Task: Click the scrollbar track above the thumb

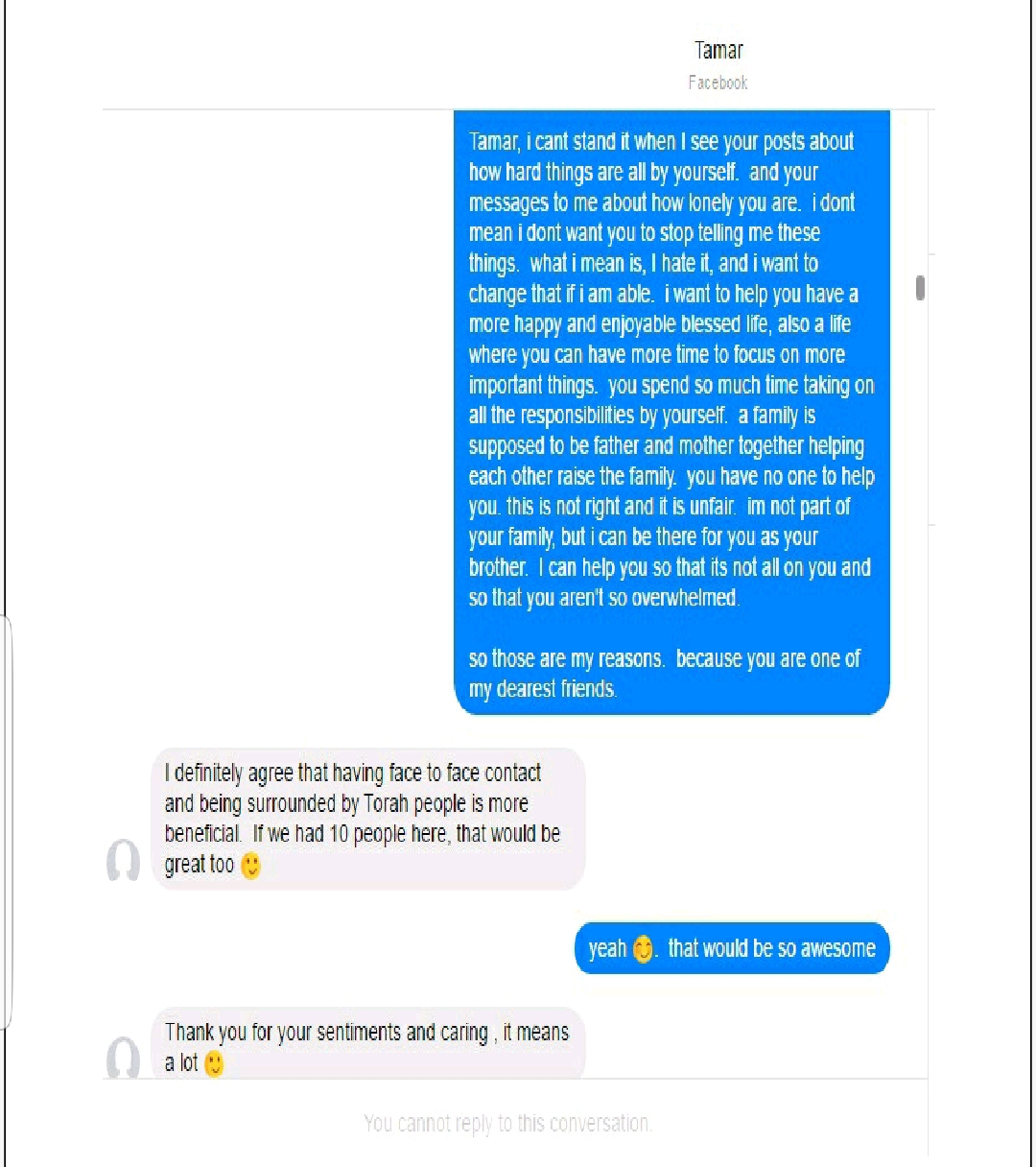Action: point(920,192)
